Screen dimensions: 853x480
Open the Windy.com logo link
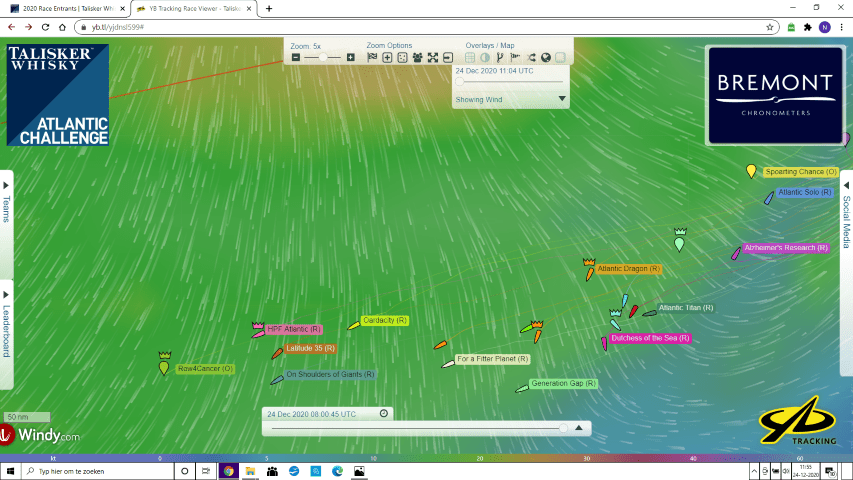pos(40,434)
